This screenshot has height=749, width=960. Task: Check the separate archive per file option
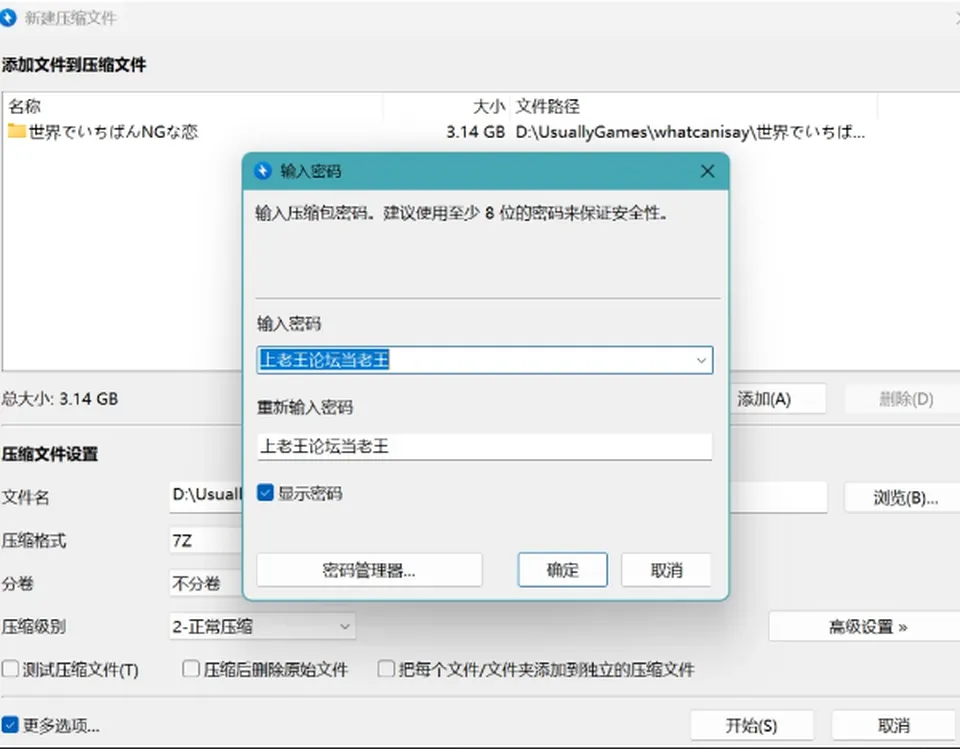(386, 669)
